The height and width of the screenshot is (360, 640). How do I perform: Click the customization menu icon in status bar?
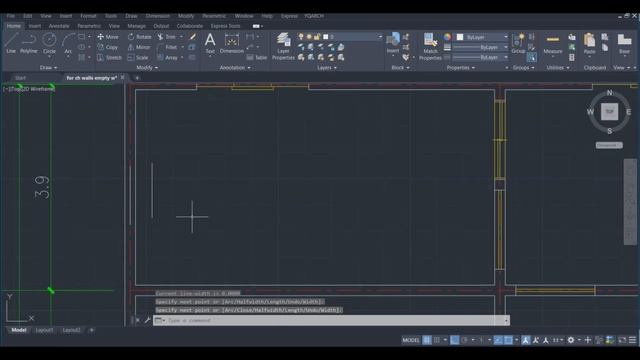pyautogui.click(x=632, y=340)
